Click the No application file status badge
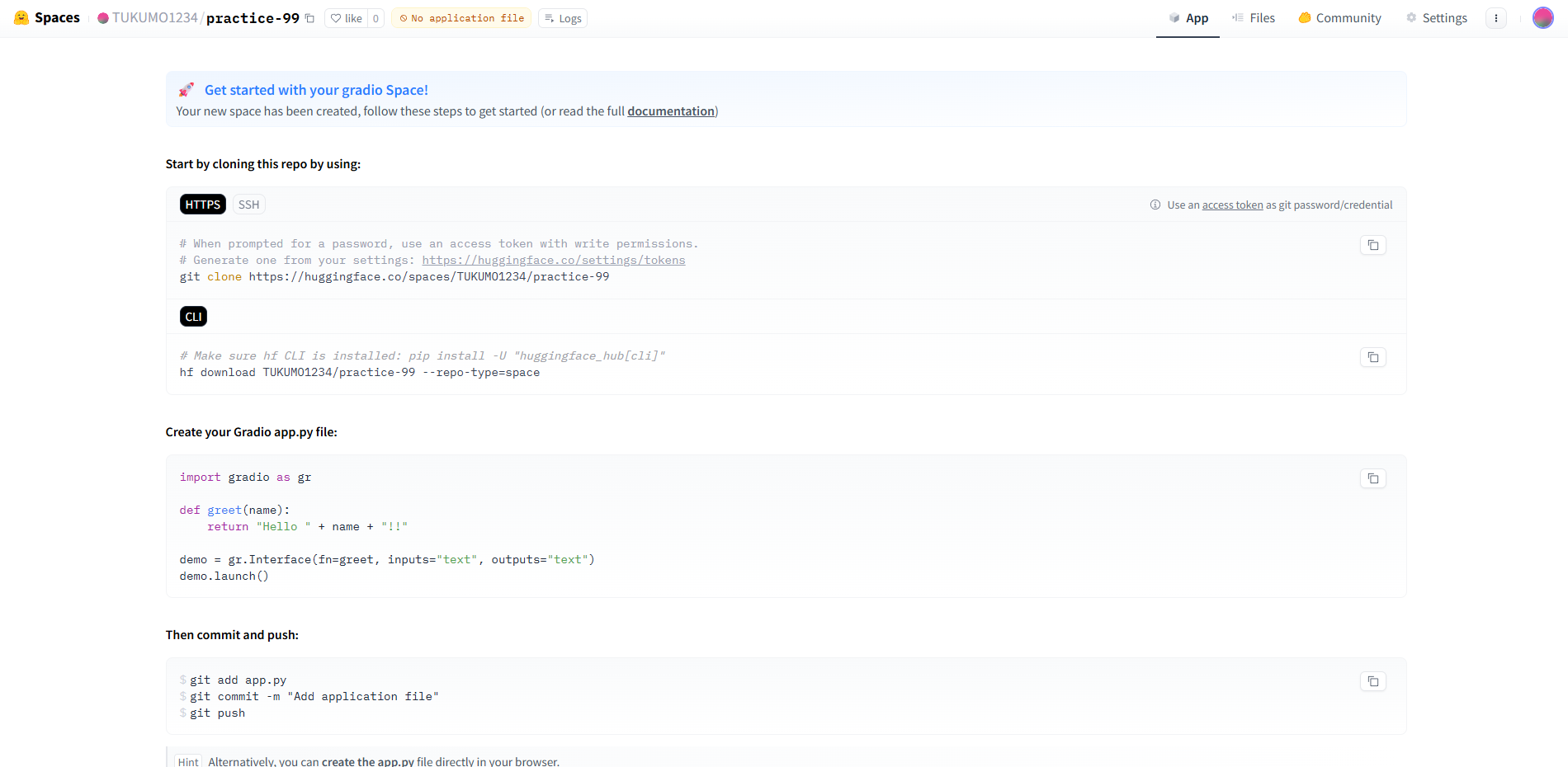The image size is (1568, 767). tap(461, 18)
